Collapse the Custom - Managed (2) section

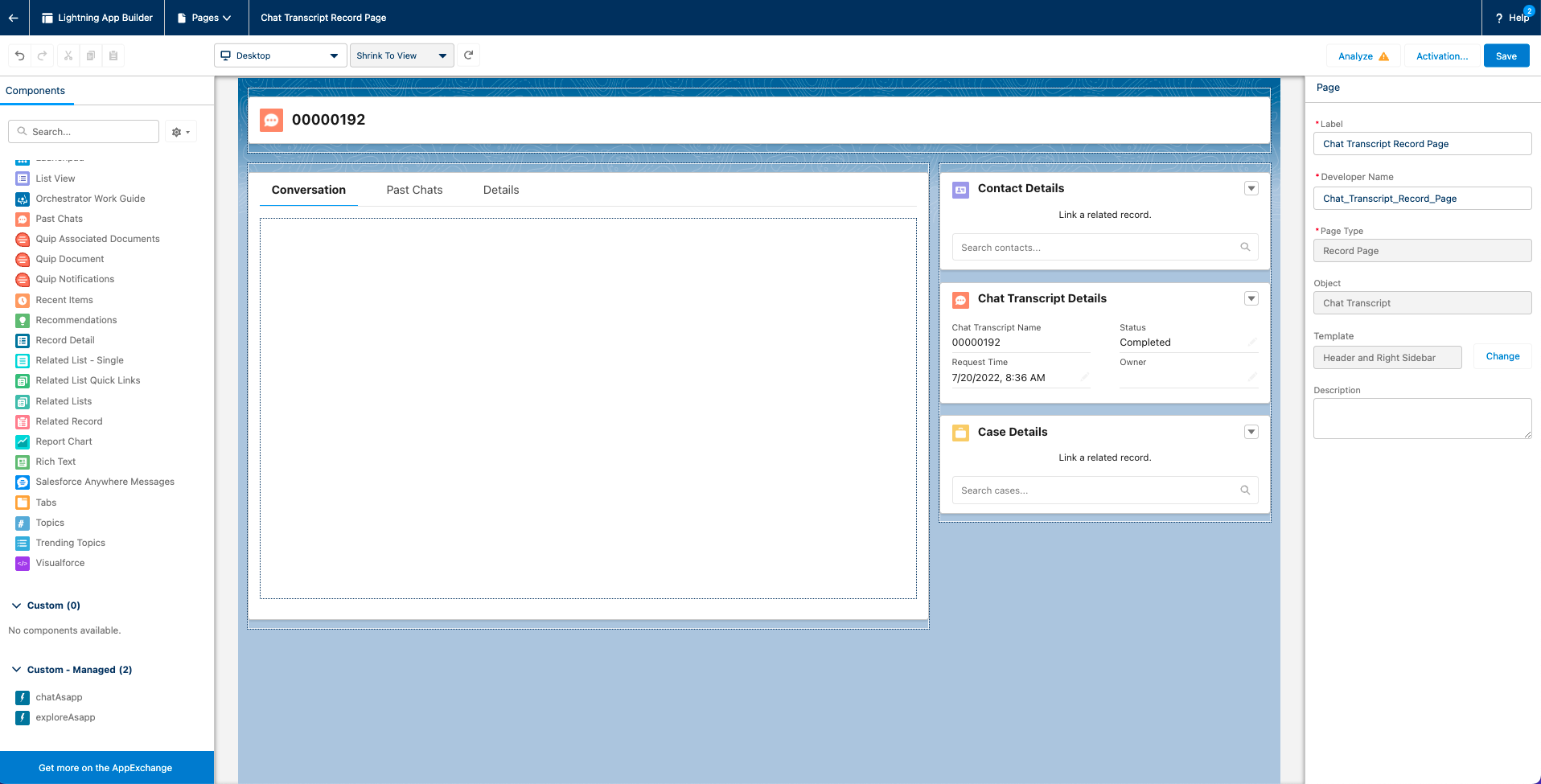point(16,670)
